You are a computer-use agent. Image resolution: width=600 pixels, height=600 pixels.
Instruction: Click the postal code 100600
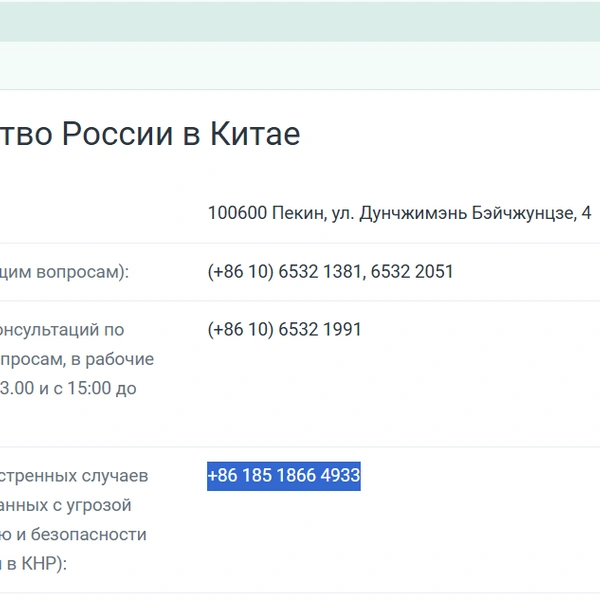tap(237, 213)
